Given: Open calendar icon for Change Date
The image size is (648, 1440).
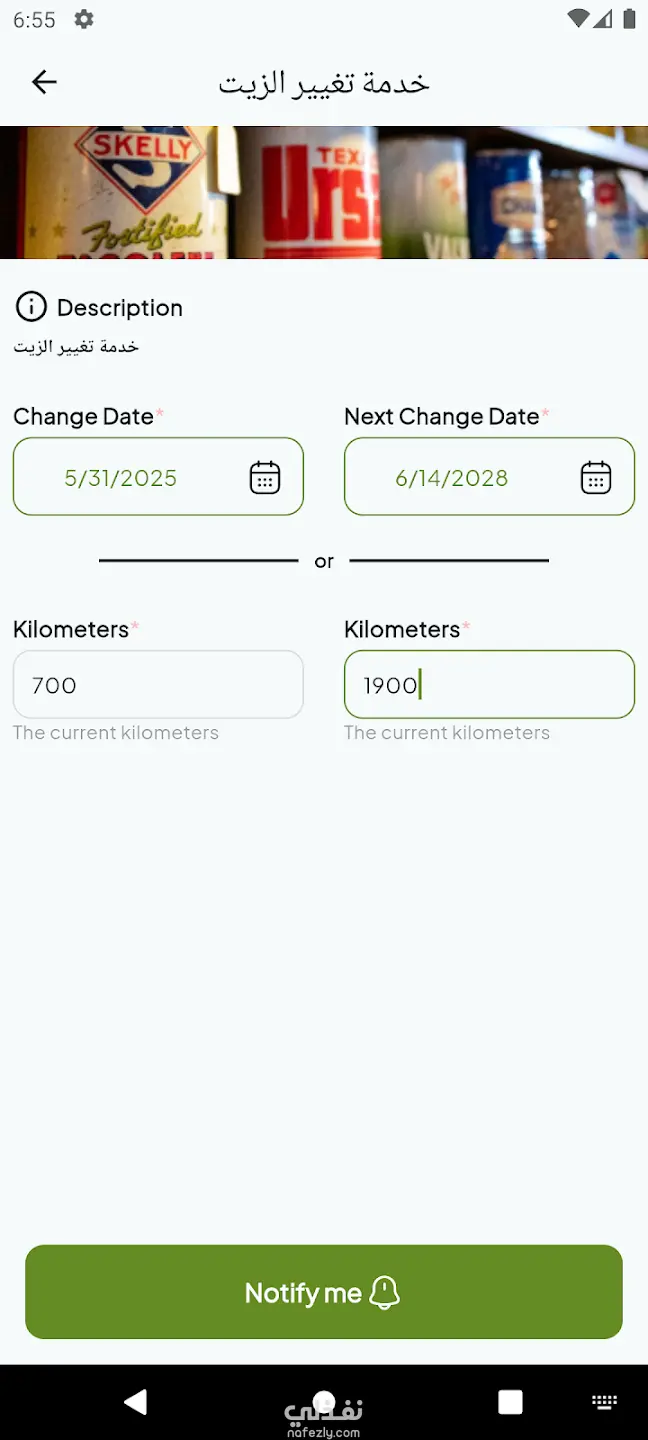Looking at the screenshot, I should coord(265,477).
